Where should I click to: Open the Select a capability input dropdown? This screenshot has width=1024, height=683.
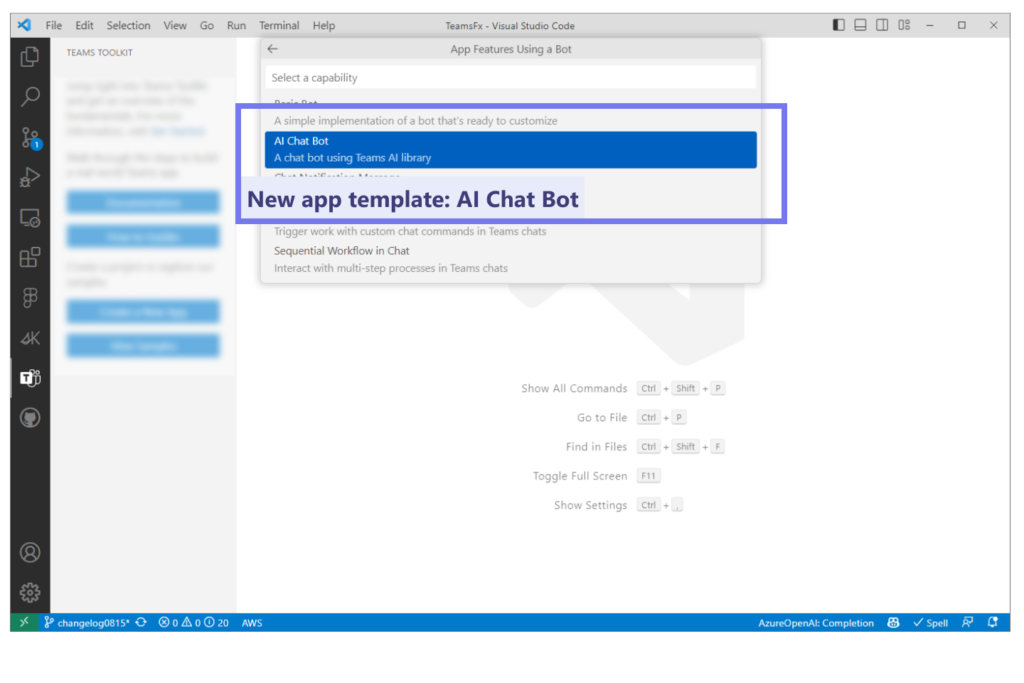pos(511,77)
